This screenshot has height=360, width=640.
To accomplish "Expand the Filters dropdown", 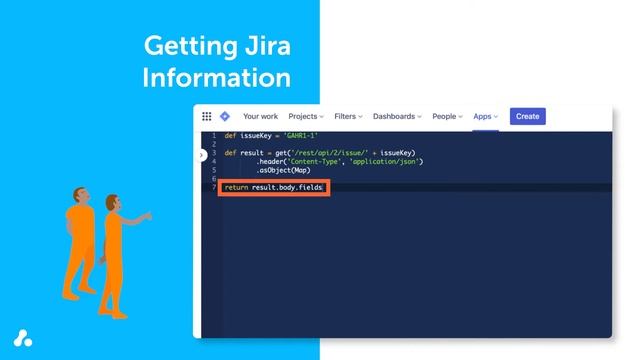I will coord(348,116).
